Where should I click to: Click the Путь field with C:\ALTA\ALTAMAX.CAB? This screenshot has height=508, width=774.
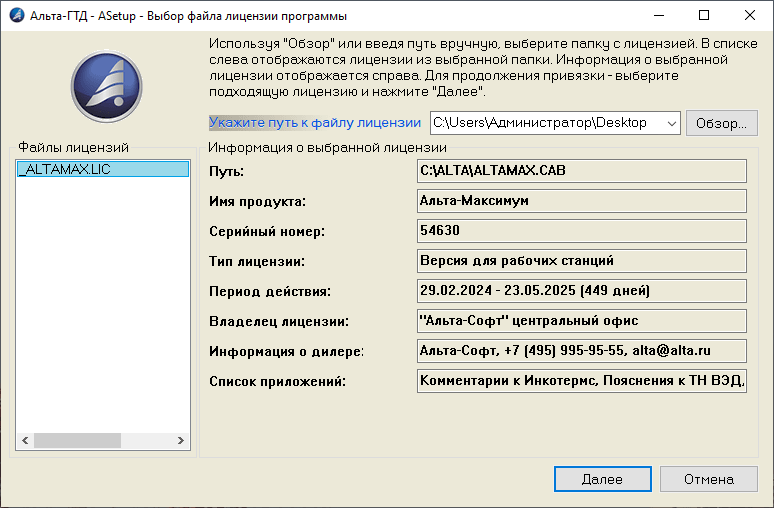(581, 171)
